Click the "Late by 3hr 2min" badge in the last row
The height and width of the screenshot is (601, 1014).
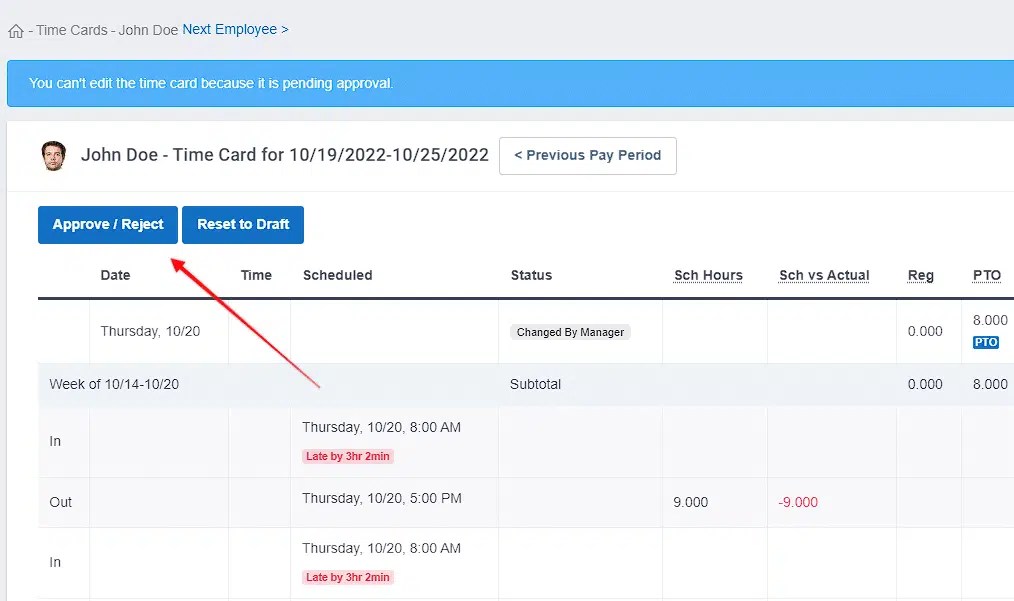point(347,576)
